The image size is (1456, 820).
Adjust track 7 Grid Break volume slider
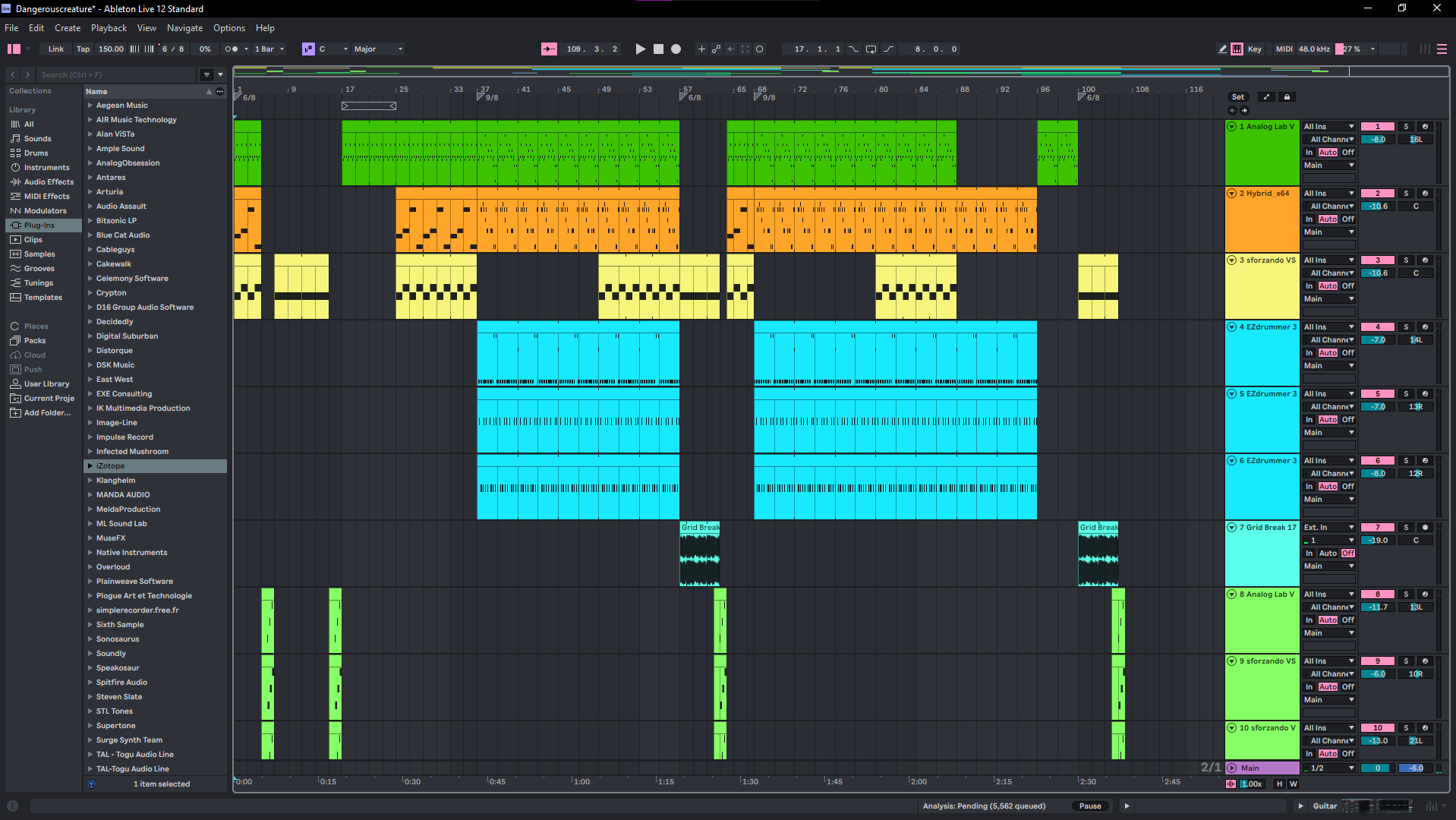pos(1377,541)
